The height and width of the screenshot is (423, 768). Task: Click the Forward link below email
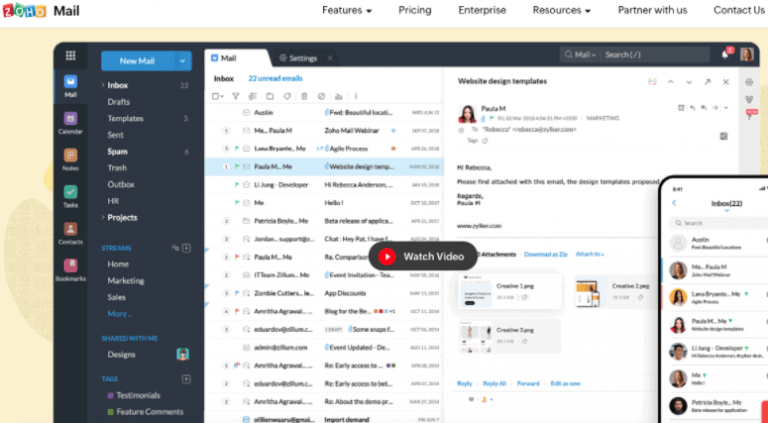(528, 383)
